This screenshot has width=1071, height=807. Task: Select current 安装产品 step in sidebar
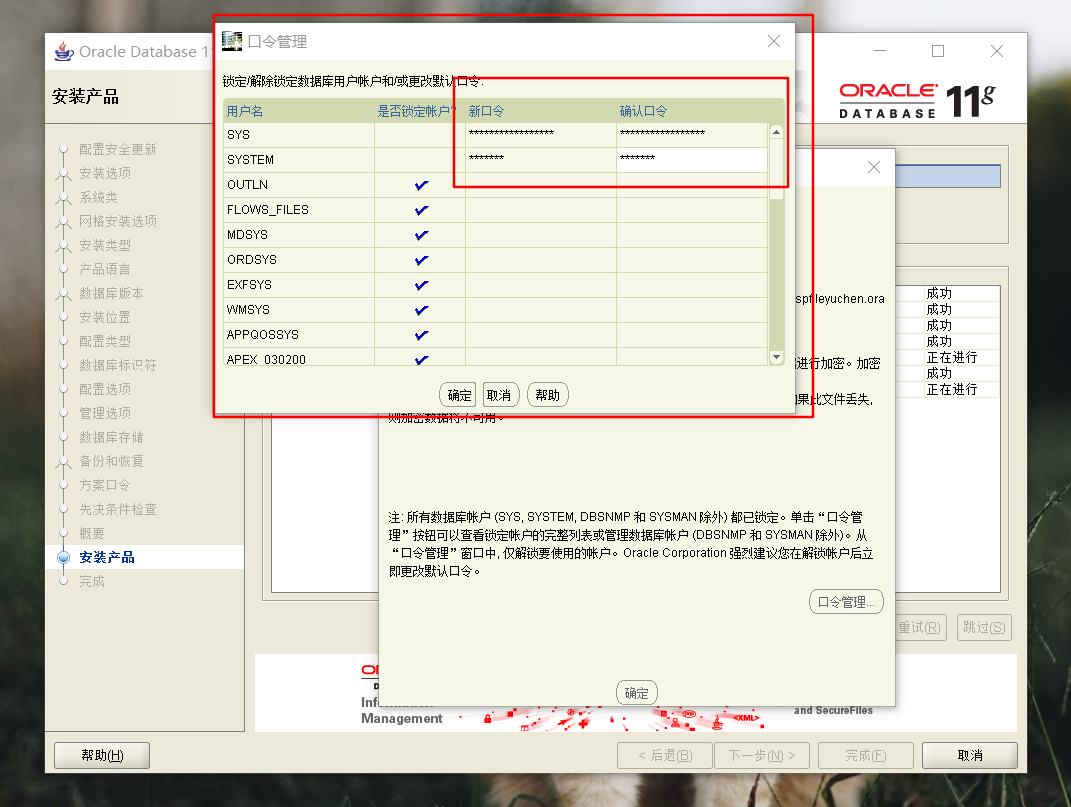(x=107, y=557)
